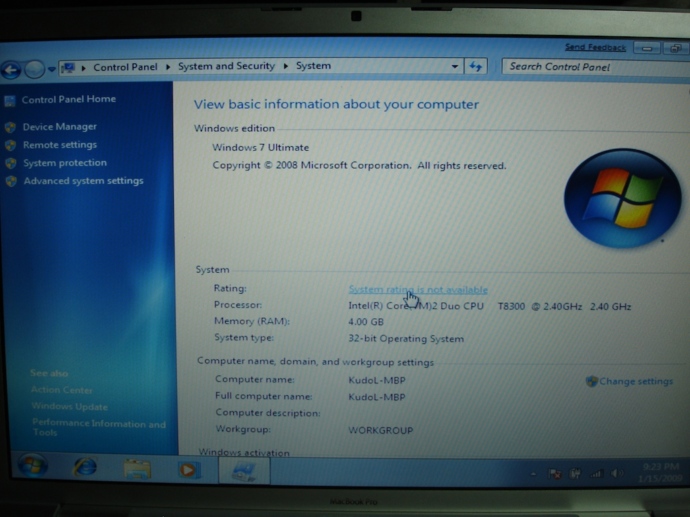
Task: Open Windows Explorer folder on taskbar
Action: coord(137,469)
